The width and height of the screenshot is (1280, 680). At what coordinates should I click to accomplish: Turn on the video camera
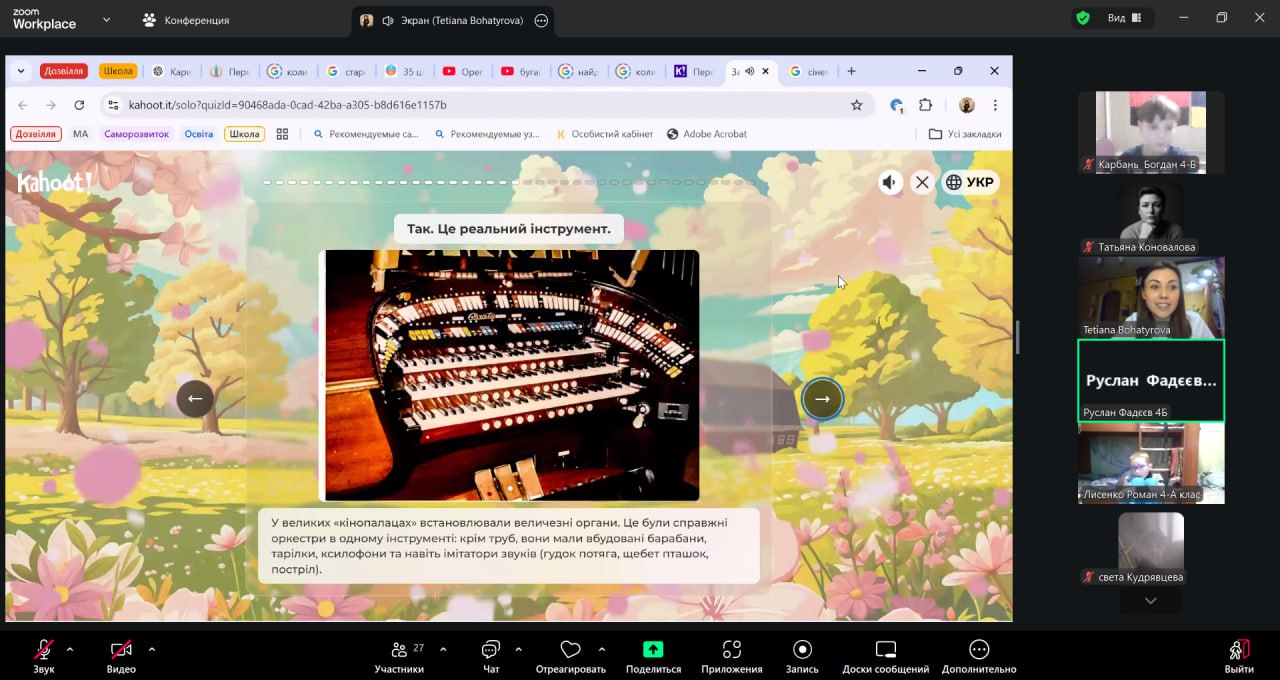tap(121, 650)
